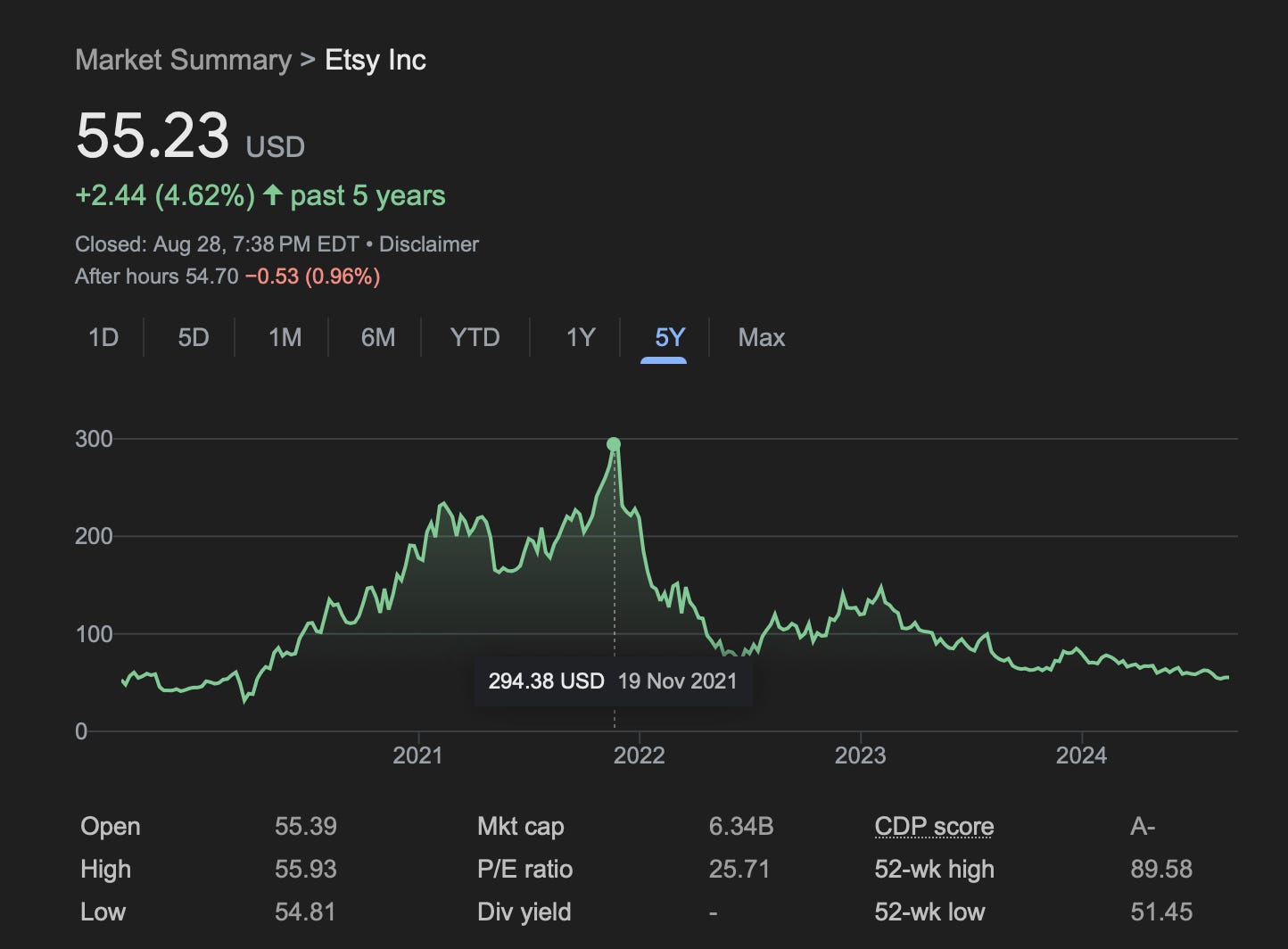Image resolution: width=1288 pixels, height=949 pixels.
Task: Click the 2024 x-axis label
Action: point(1081,755)
